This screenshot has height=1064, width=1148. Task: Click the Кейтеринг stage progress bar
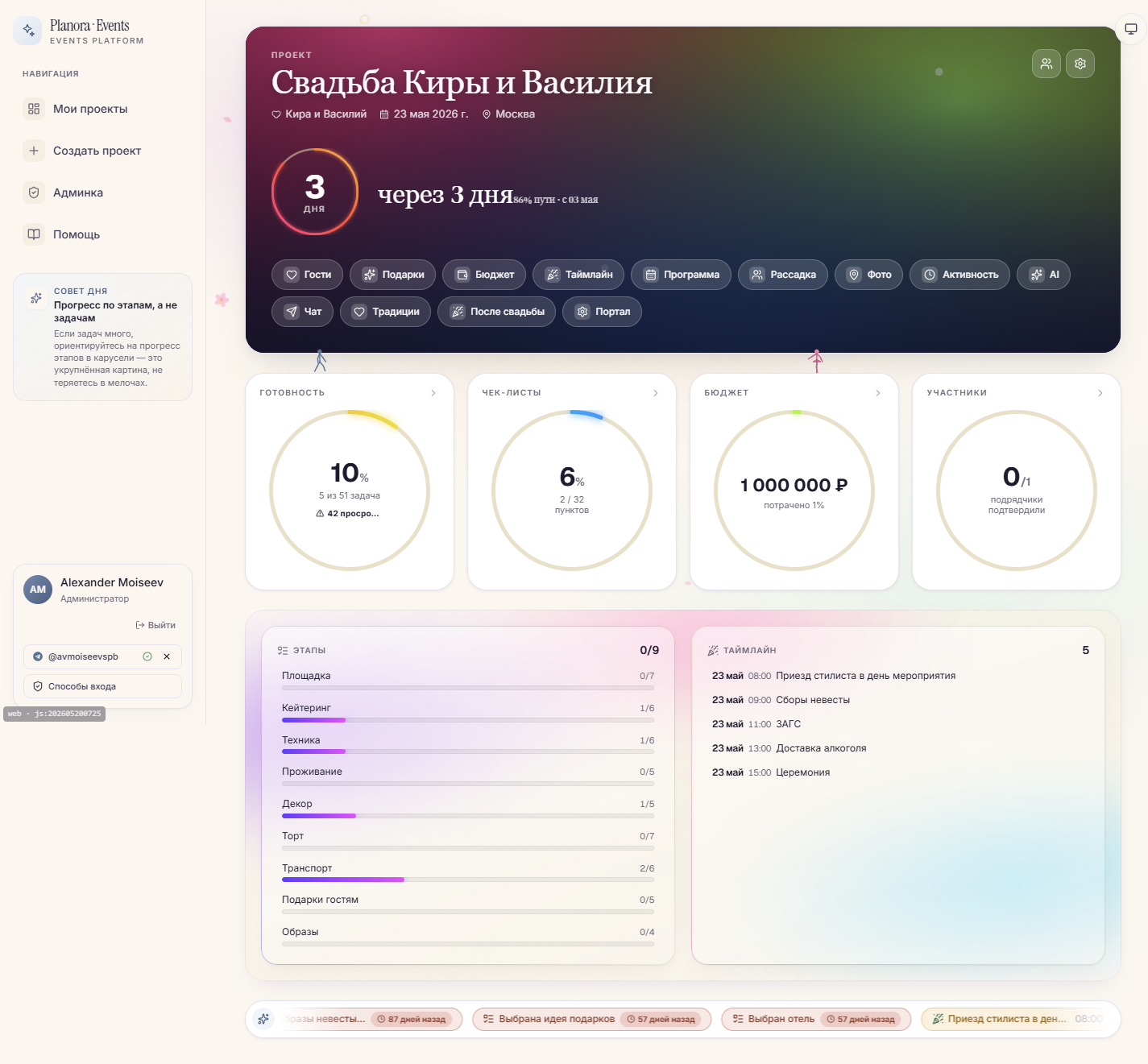click(468, 720)
